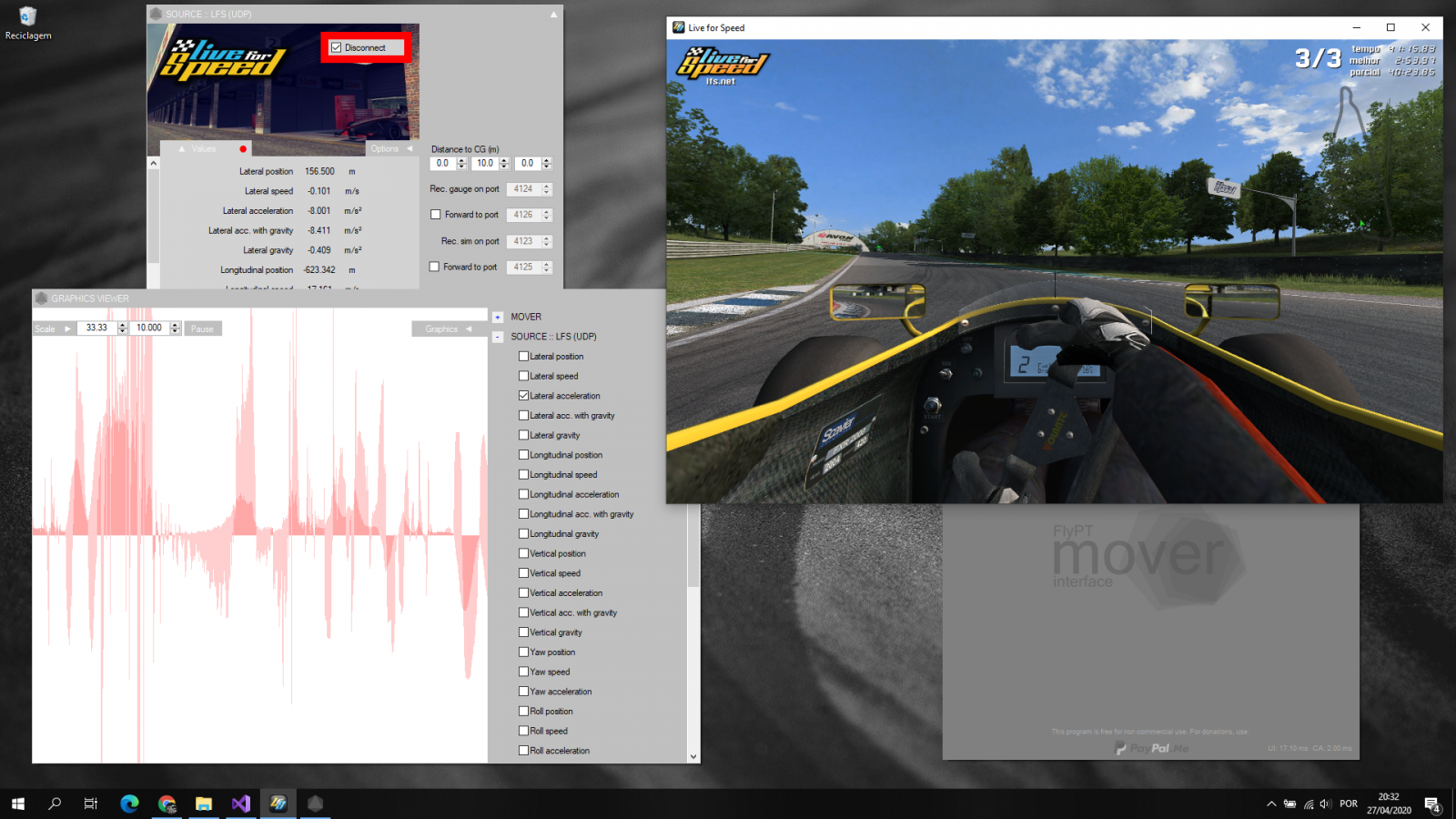Click the down arrow of the graphics list scrollbar
Screen dimensions: 1456x819
point(693,756)
